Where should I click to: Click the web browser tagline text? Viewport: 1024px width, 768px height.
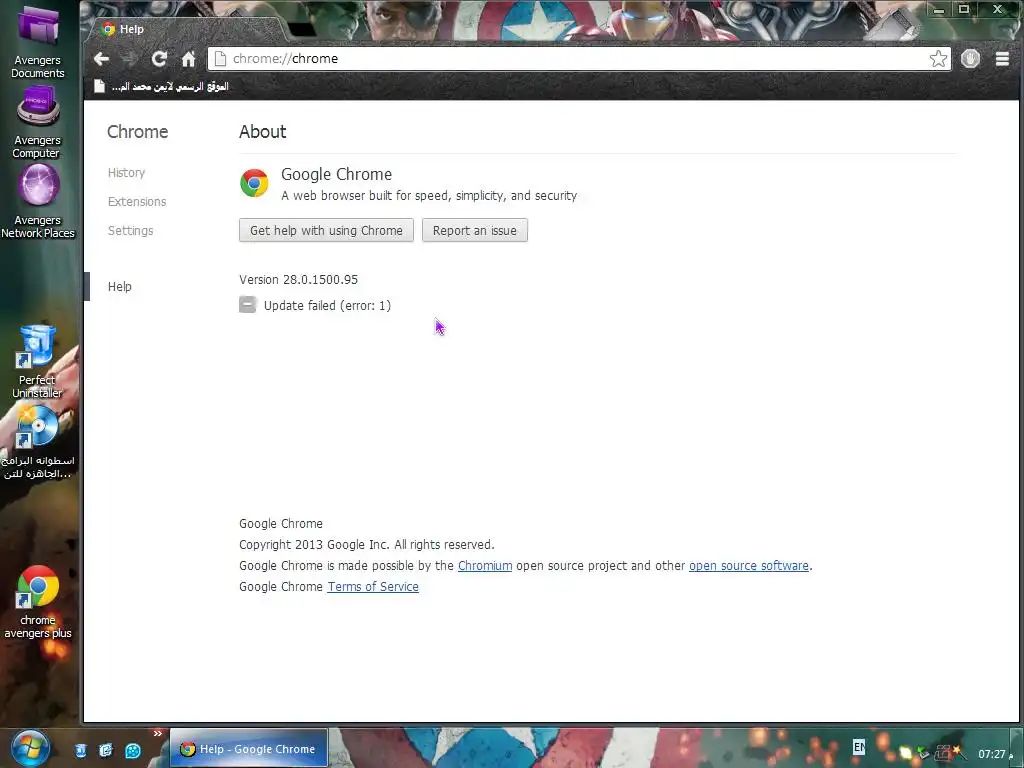[429, 195]
